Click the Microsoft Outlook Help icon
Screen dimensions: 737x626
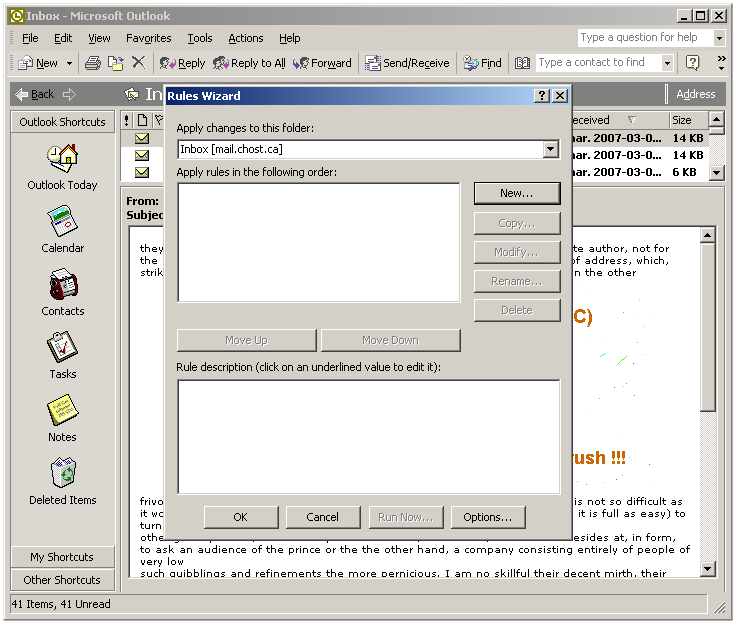tap(692, 63)
